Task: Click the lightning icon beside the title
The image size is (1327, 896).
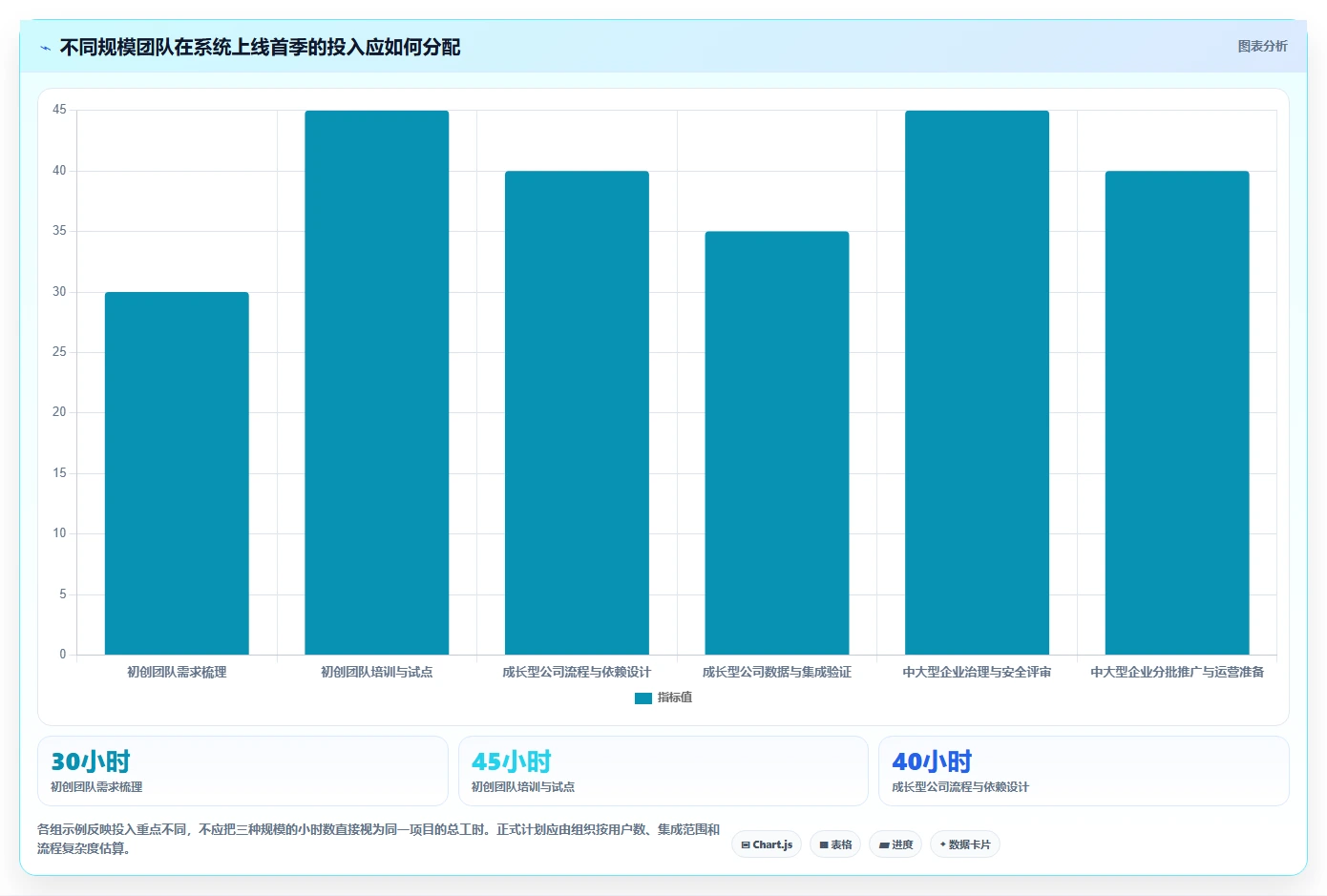Action: tap(46, 48)
